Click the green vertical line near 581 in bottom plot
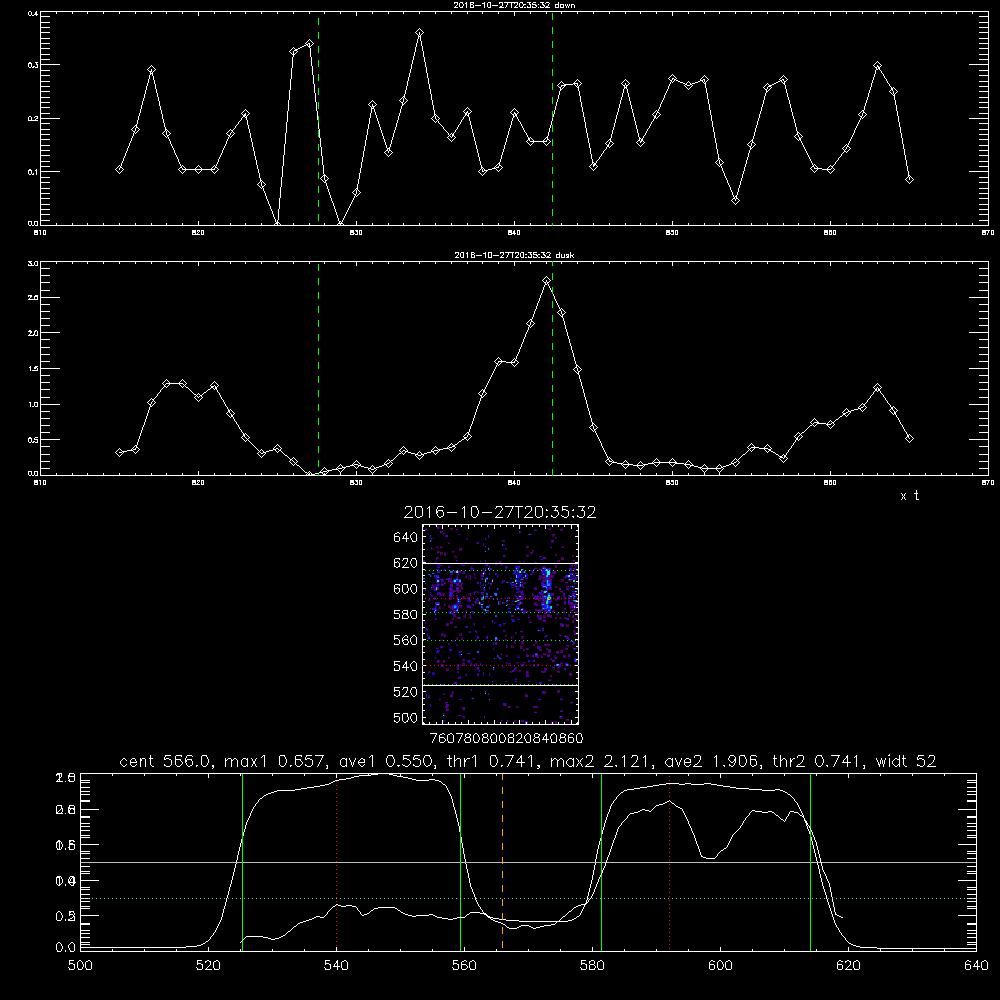Image resolution: width=1000 pixels, height=1000 pixels. click(601, 861)
